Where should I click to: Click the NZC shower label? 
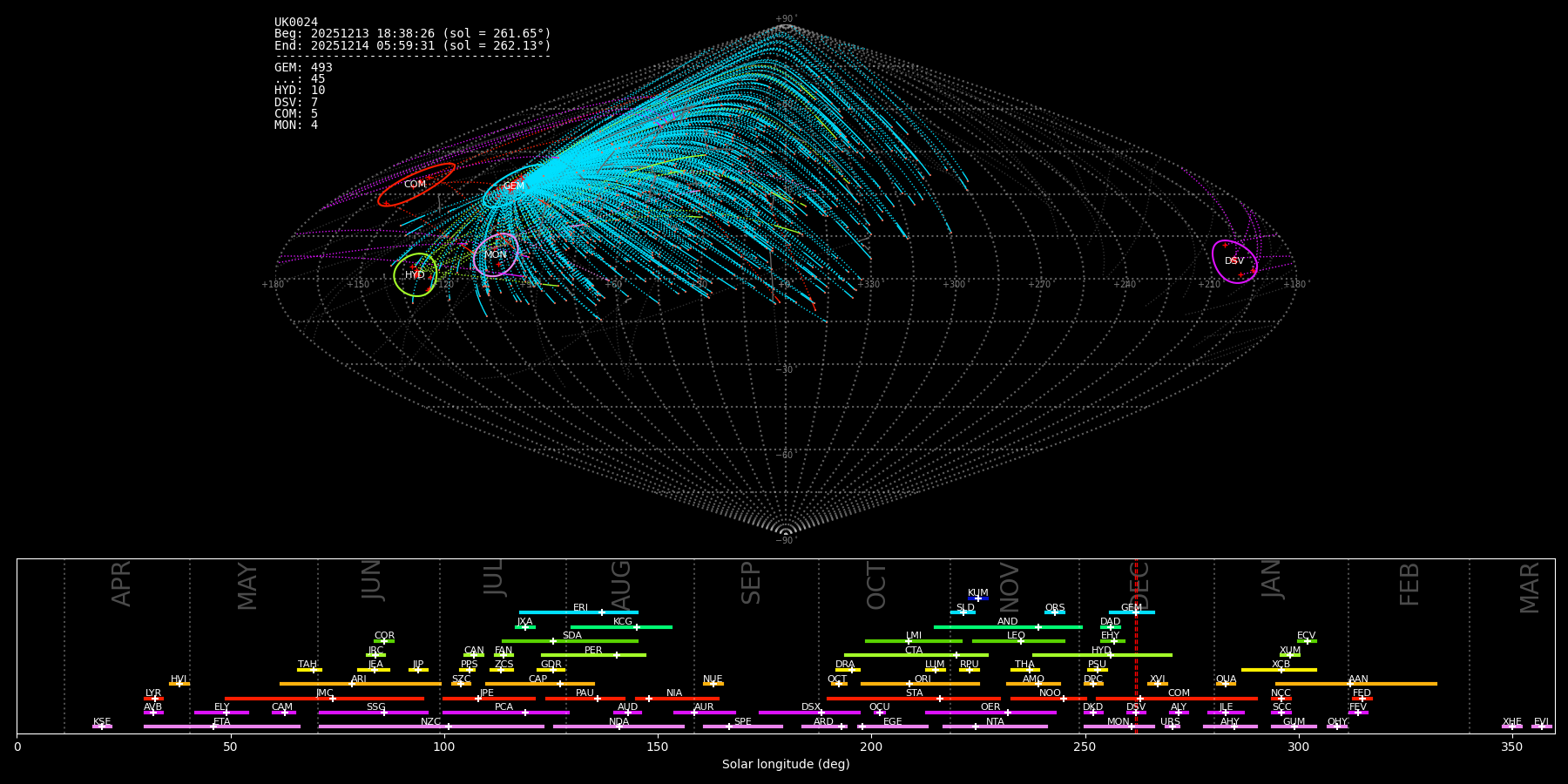pos(430,722)
